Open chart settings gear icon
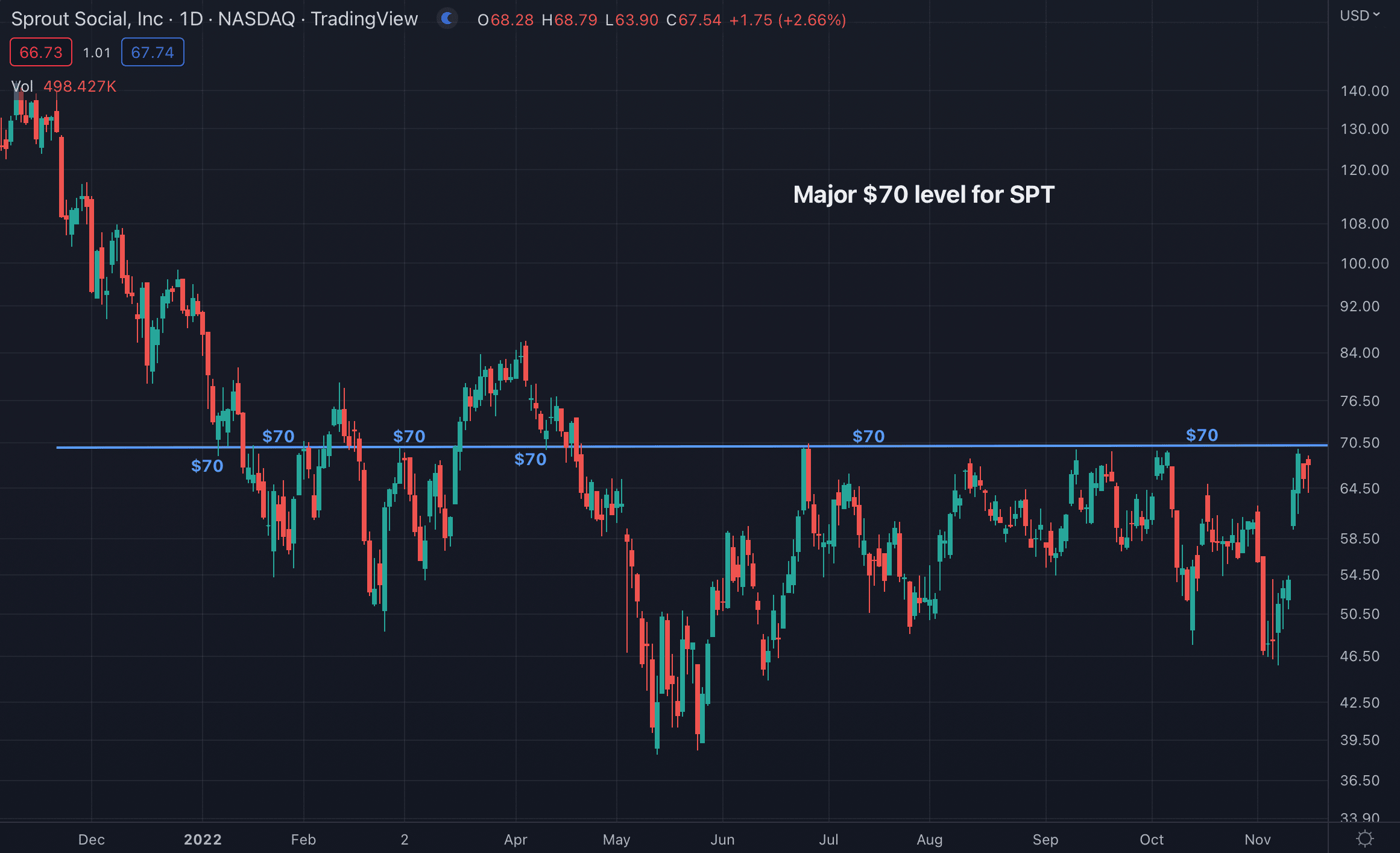 coord(1364,839)
